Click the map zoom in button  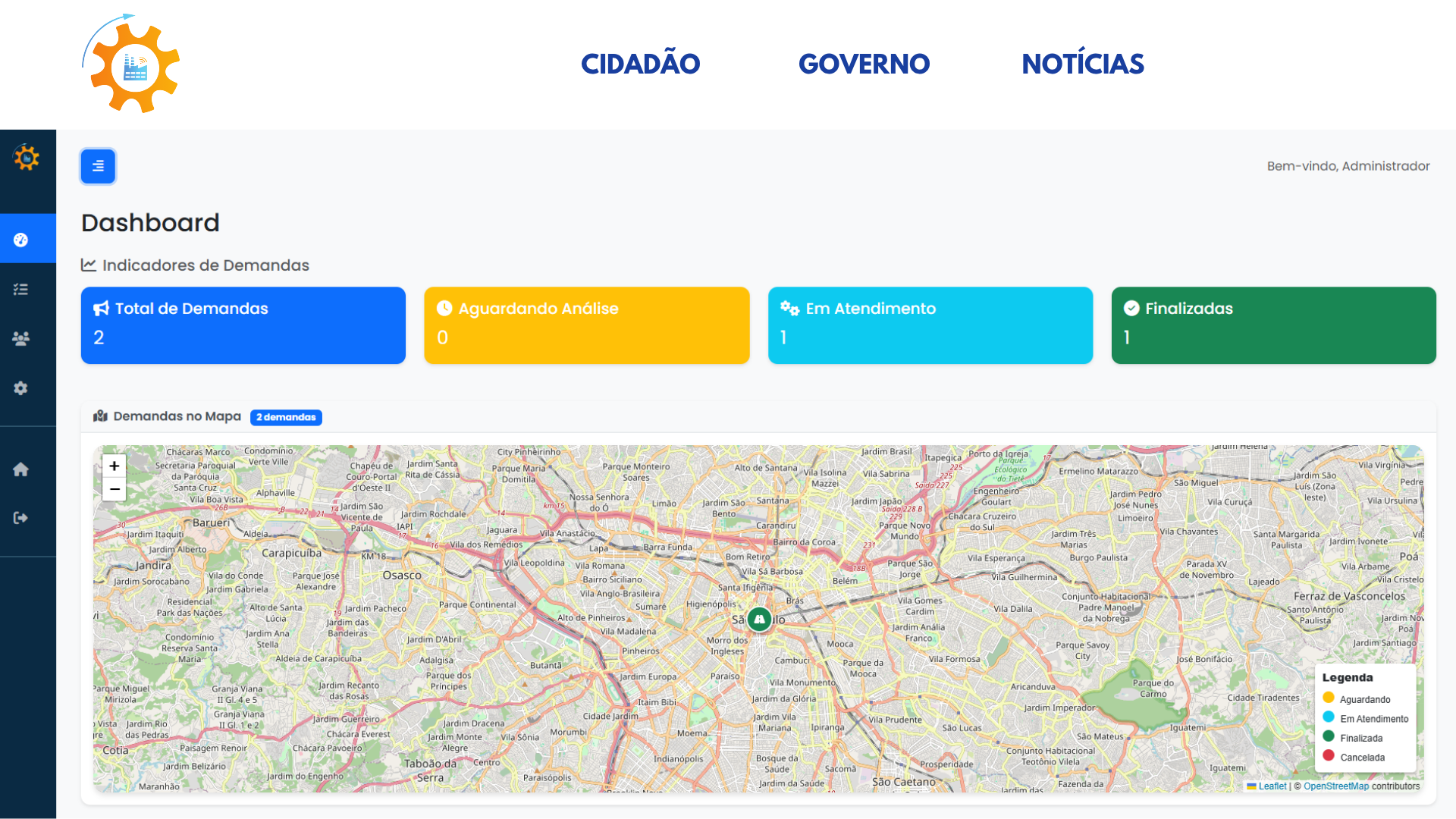pyautogui.click(x=114, y=466)
